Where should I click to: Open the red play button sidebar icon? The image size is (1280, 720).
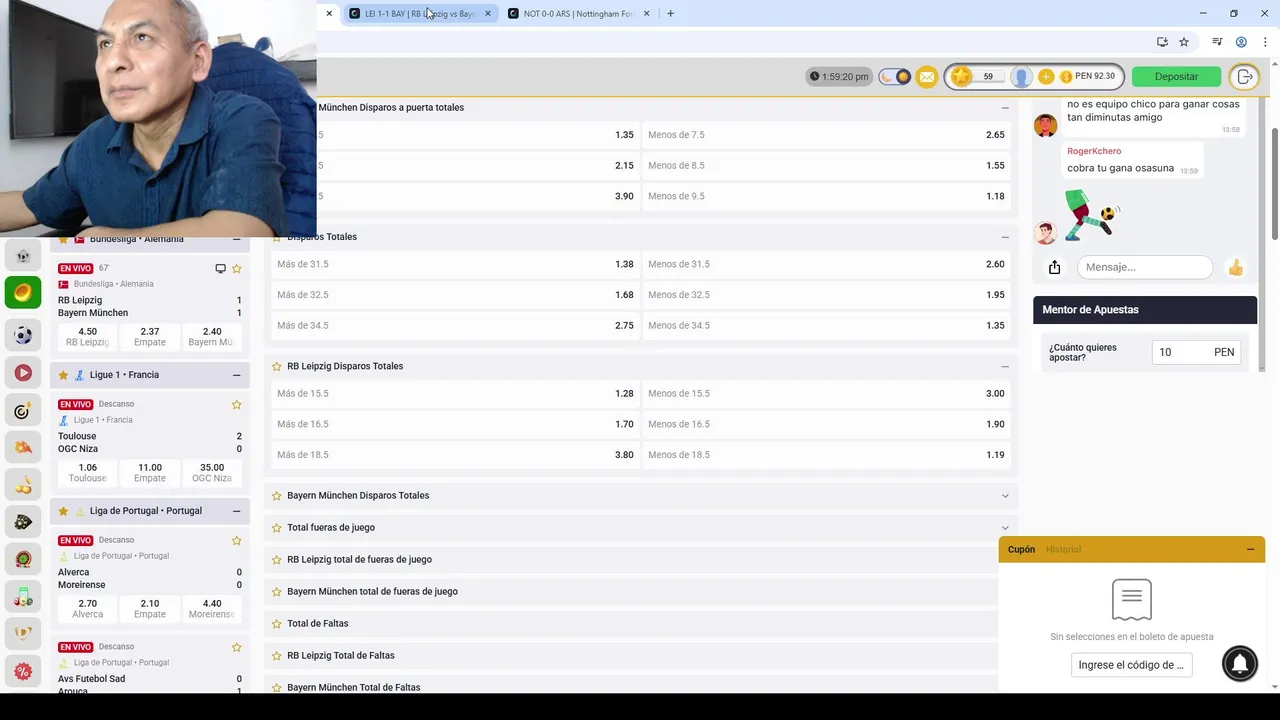point(23,373)
